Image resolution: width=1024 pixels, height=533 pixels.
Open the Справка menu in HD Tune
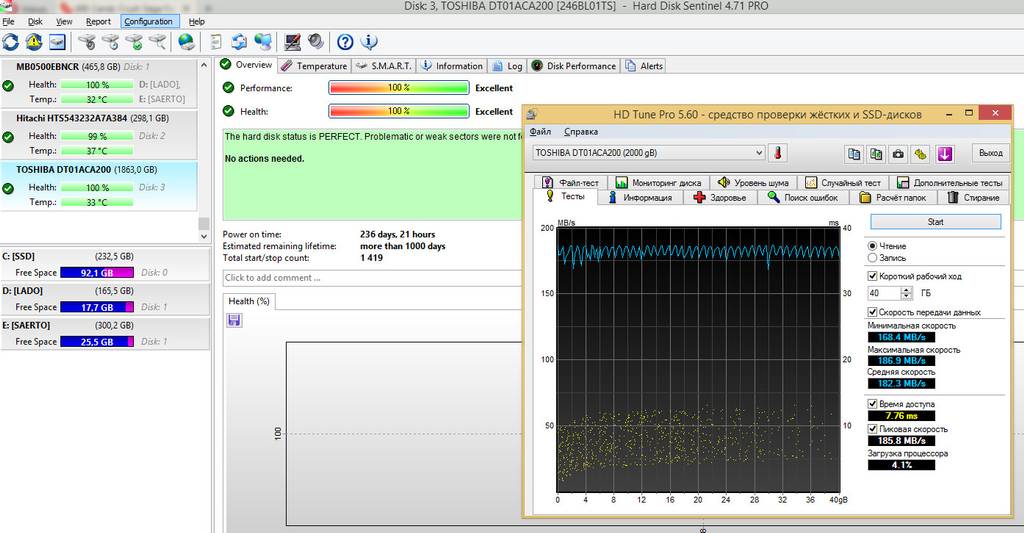point(581,131)
